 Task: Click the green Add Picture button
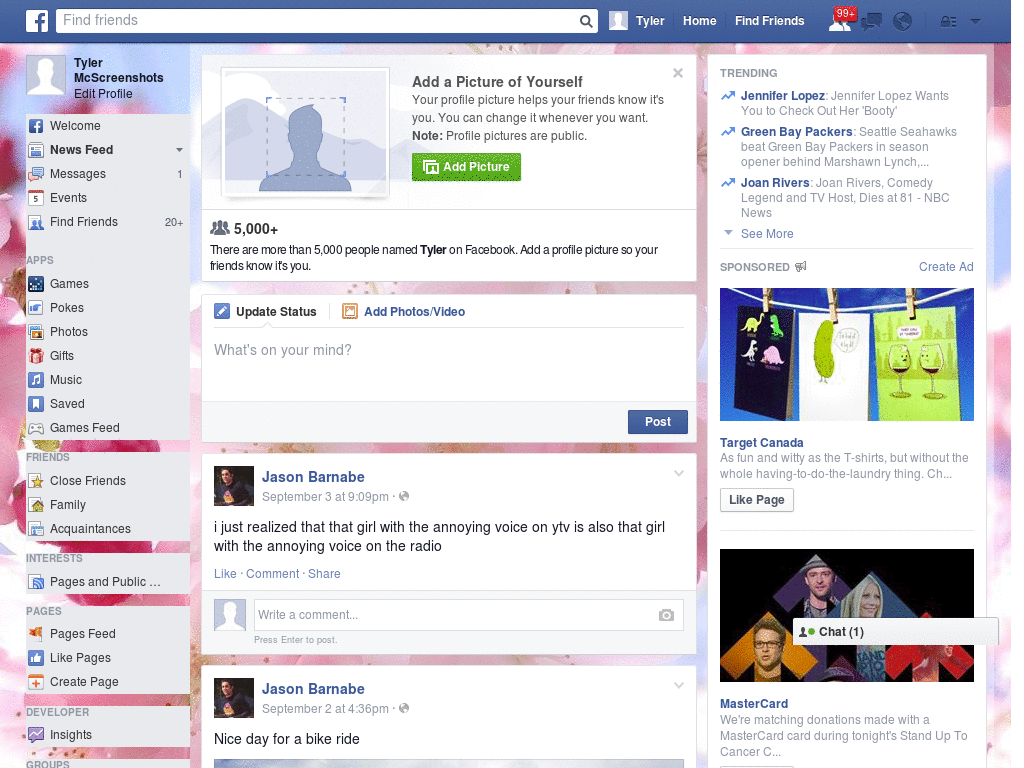click(466, 167)
